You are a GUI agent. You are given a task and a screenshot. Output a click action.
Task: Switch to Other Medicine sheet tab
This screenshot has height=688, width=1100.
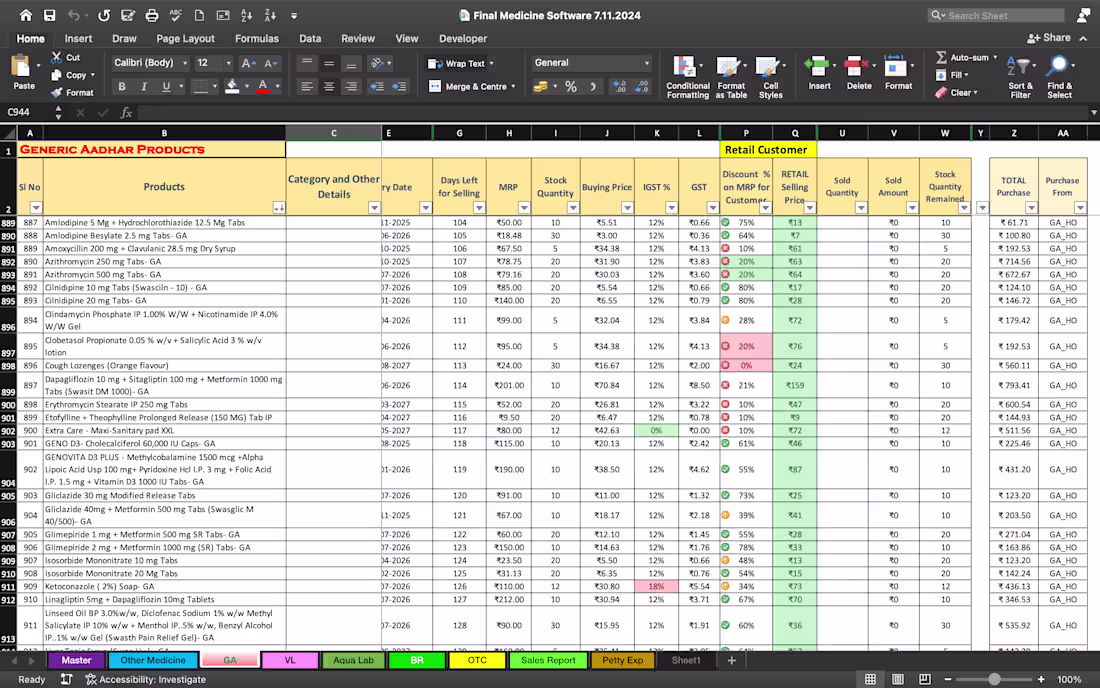click(153, 660)
